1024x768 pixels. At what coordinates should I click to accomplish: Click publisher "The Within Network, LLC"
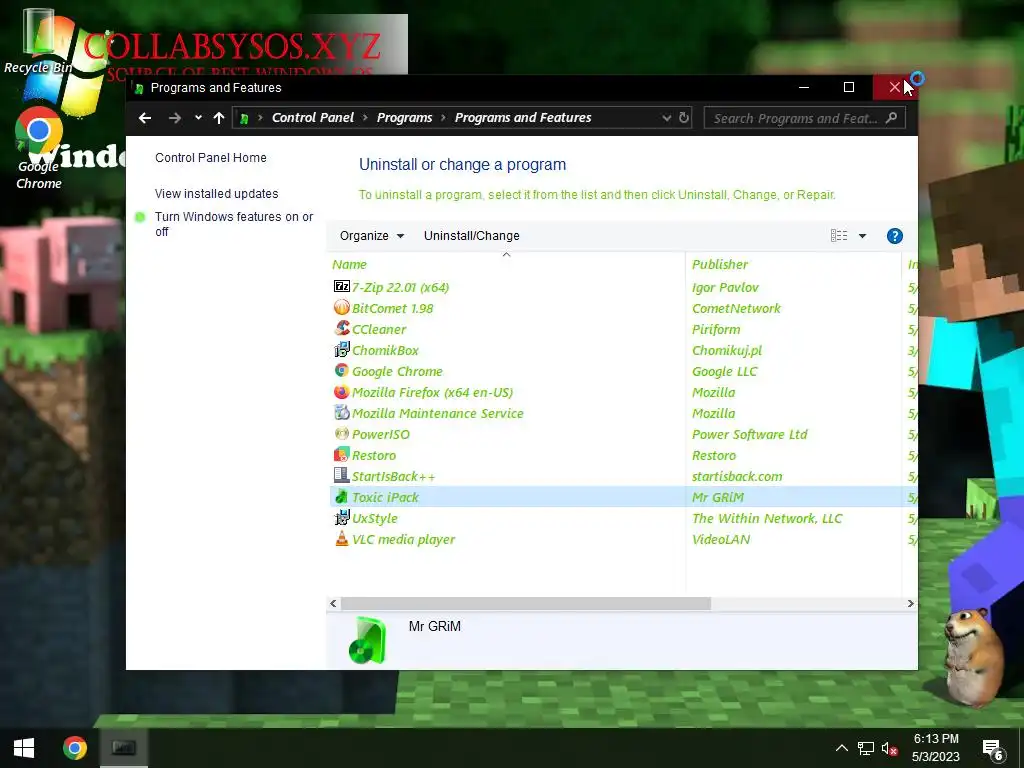pyautogui.click(x=767, y=518)
